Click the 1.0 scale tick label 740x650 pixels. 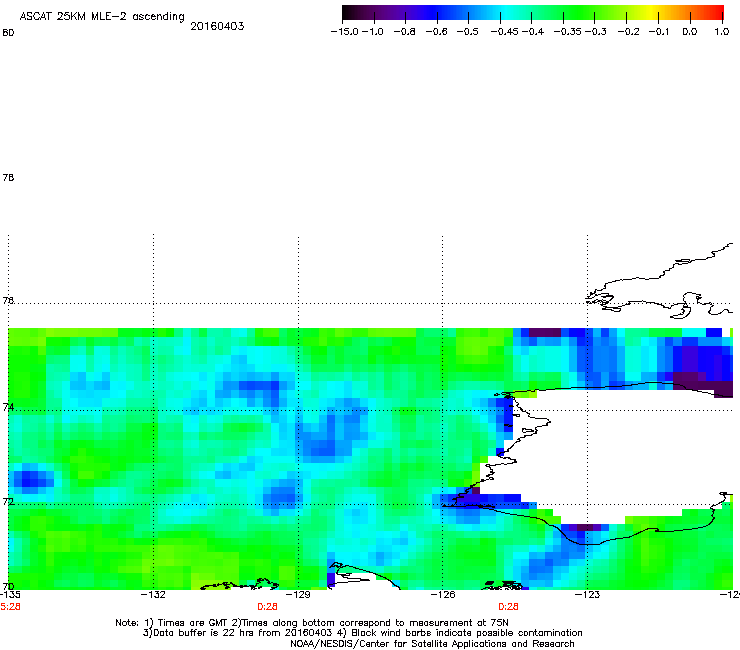(x=722, y=32)
